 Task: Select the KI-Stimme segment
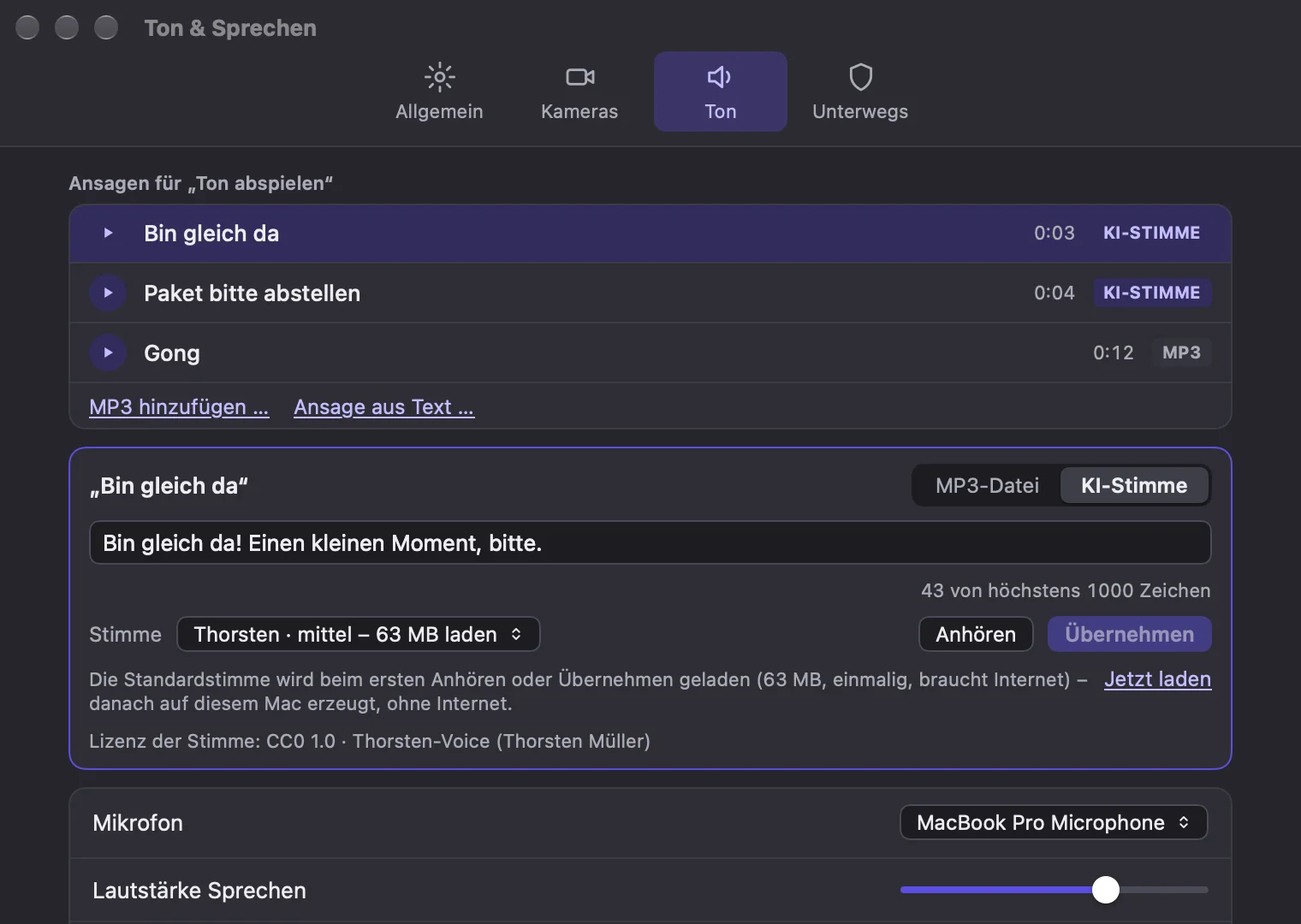click(x=1134, y=486)
